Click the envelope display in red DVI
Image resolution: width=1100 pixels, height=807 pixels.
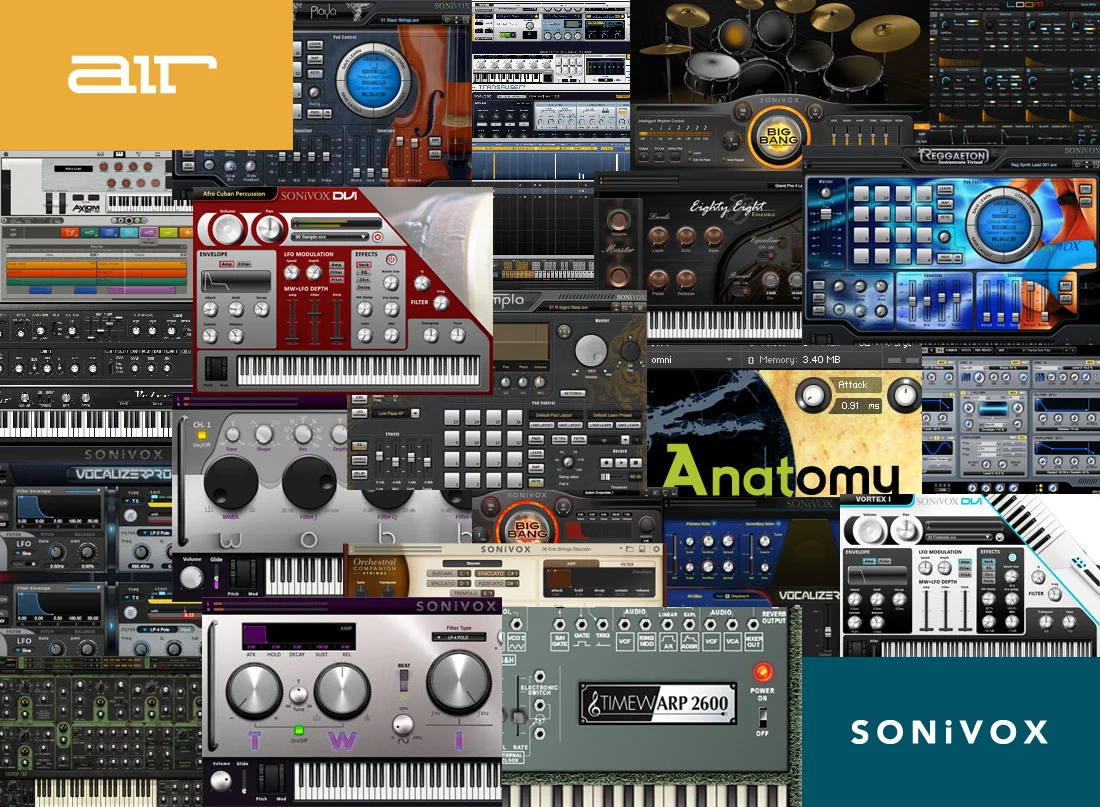(x=236, y=281)
